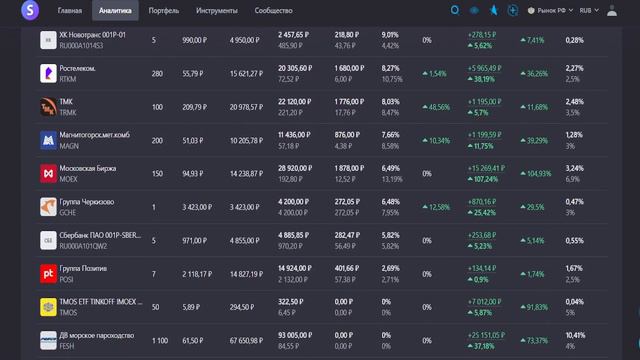The width and height of the screenshot is (640, 360).
Task: Click the Ростелеком company logo
Action: click(x=48, y=73)
